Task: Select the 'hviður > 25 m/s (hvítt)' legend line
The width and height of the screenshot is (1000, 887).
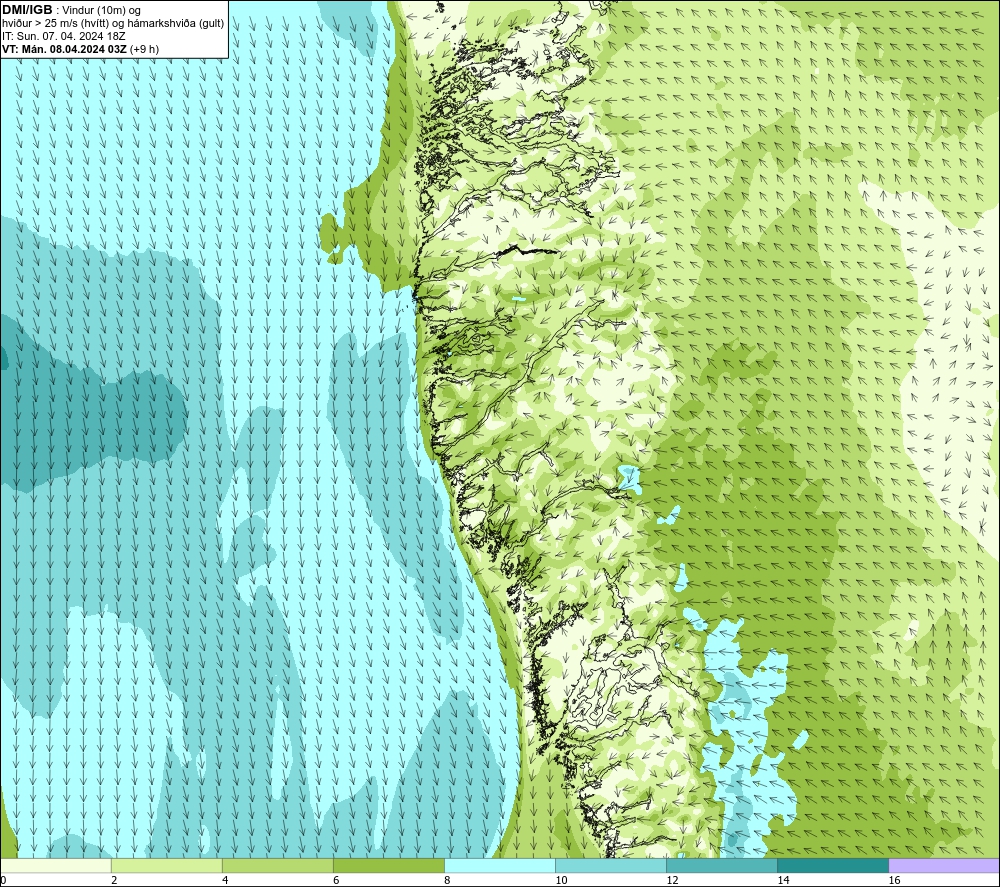Action: tap(113, 24)
